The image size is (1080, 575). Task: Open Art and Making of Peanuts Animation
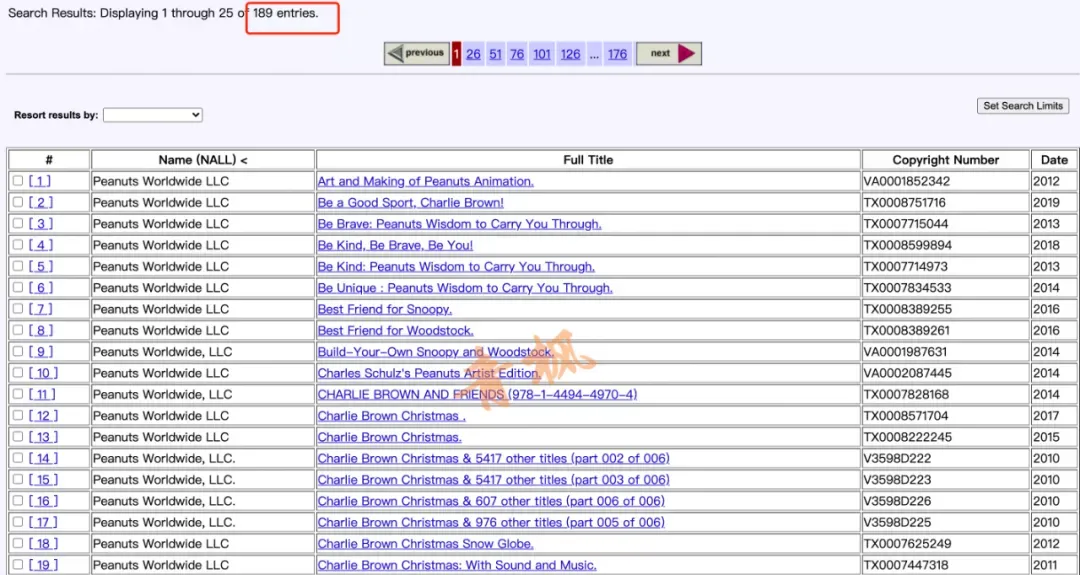[x=426, y=182]
